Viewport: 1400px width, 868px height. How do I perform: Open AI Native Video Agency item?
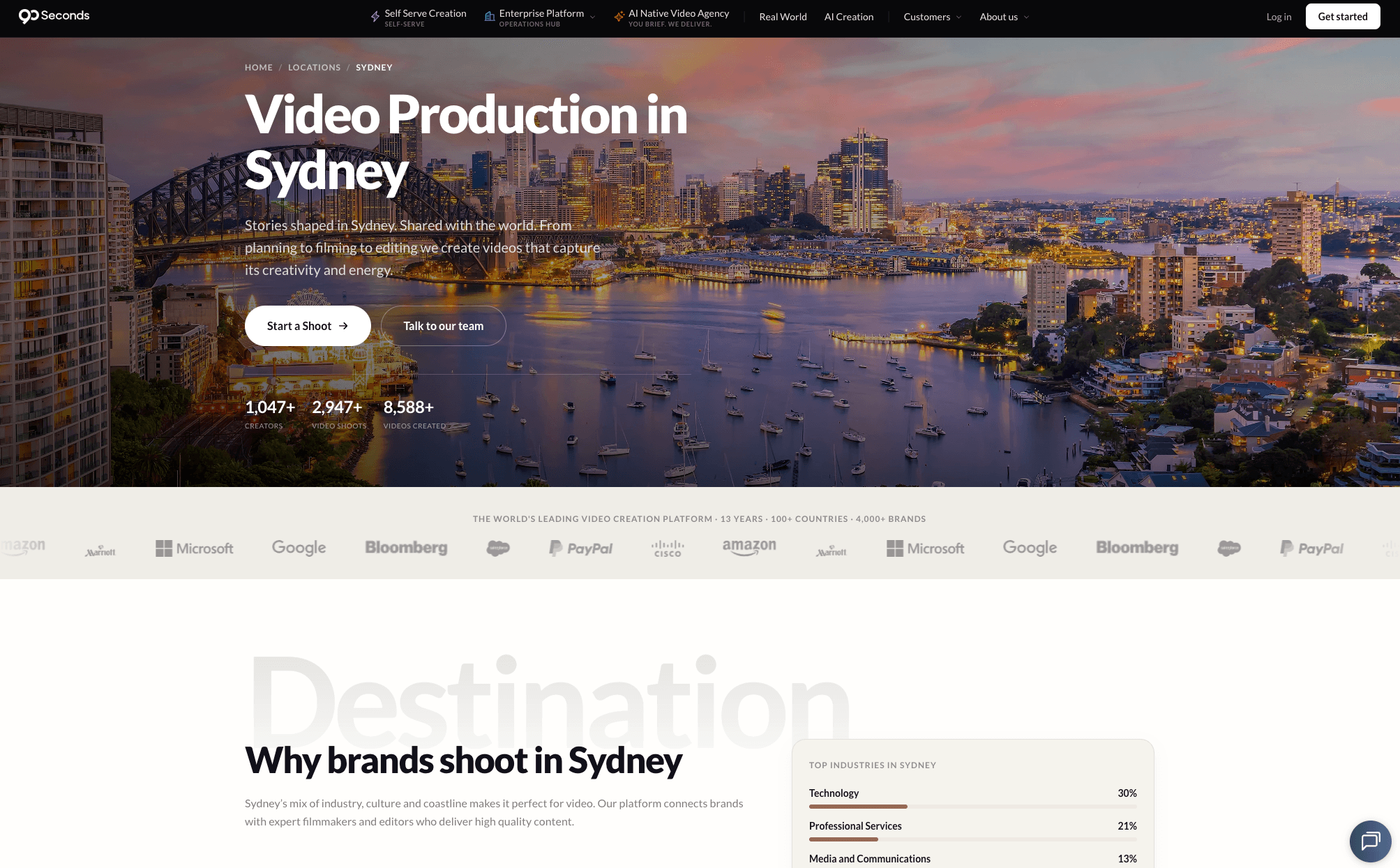(672, 17)
